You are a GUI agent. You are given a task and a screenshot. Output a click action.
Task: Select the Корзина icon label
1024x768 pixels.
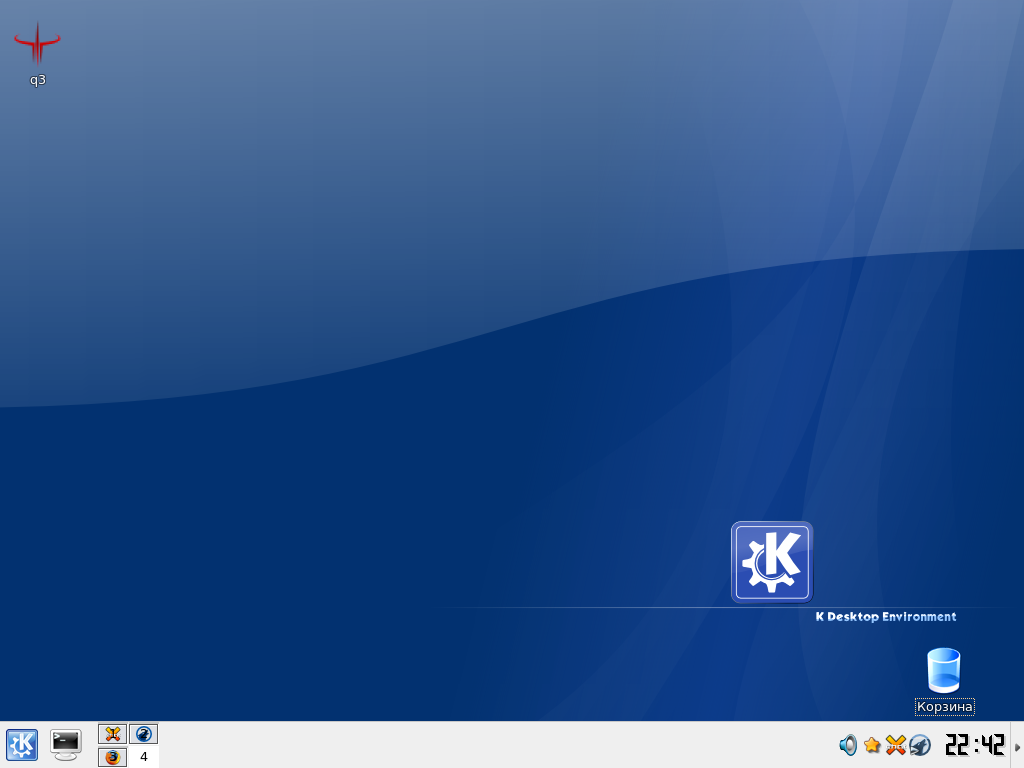point(944,707)
